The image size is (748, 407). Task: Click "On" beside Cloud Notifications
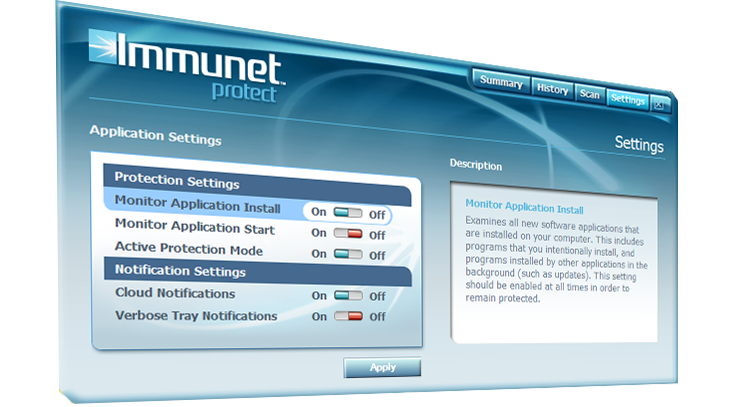pyautogui.click(x=319, y=295)
